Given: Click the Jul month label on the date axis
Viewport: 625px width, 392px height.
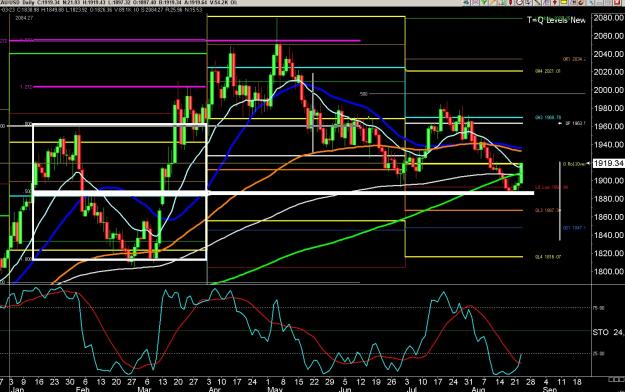Looking at the screenshot, I should click(411, 389).
